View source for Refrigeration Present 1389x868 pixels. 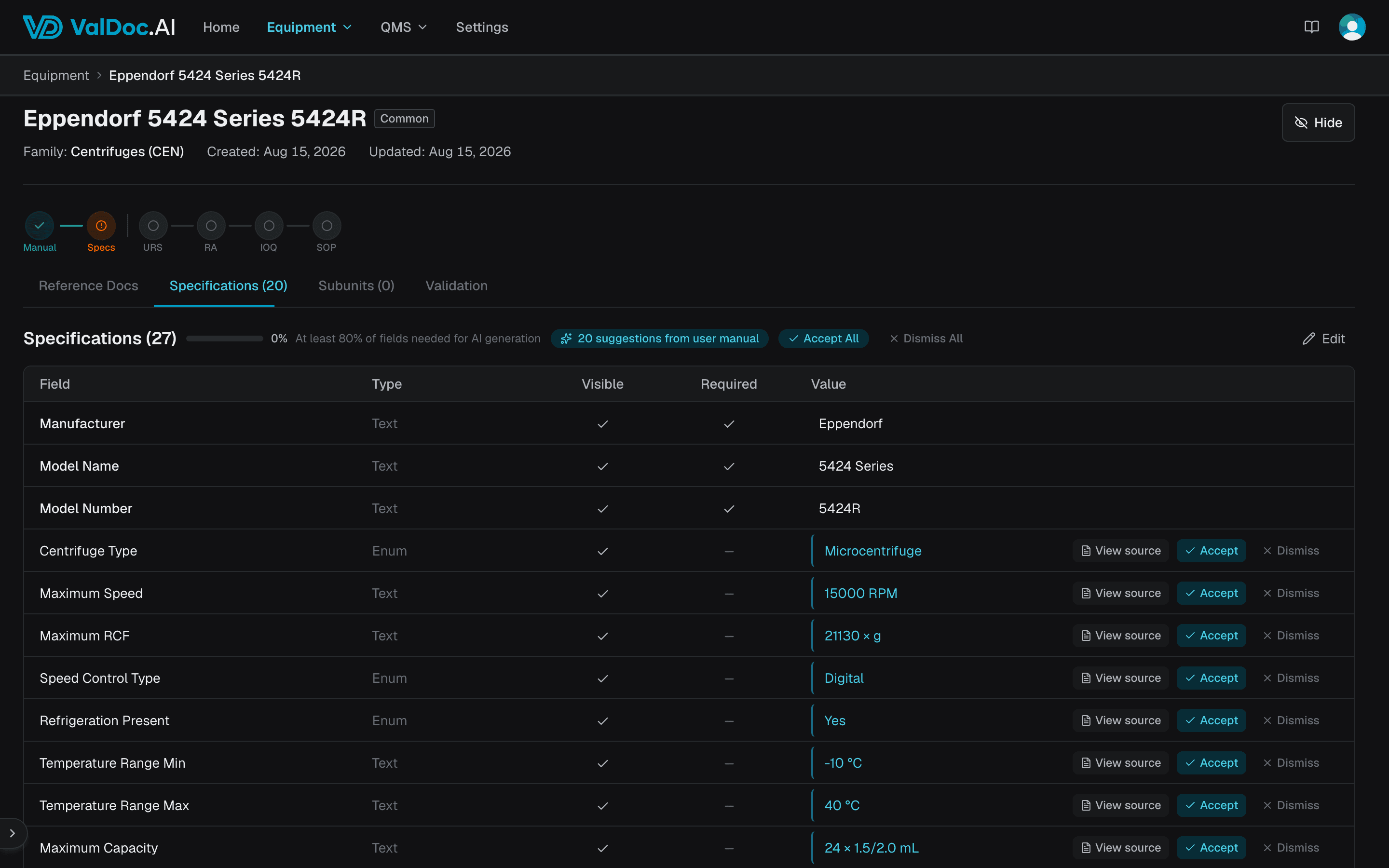[x=1120, y=720]
